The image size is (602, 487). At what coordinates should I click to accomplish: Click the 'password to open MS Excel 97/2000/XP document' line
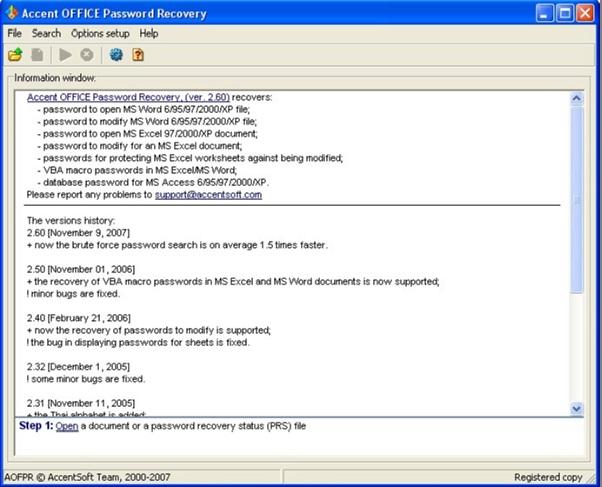pyautogui.click(x=147, y=134)
